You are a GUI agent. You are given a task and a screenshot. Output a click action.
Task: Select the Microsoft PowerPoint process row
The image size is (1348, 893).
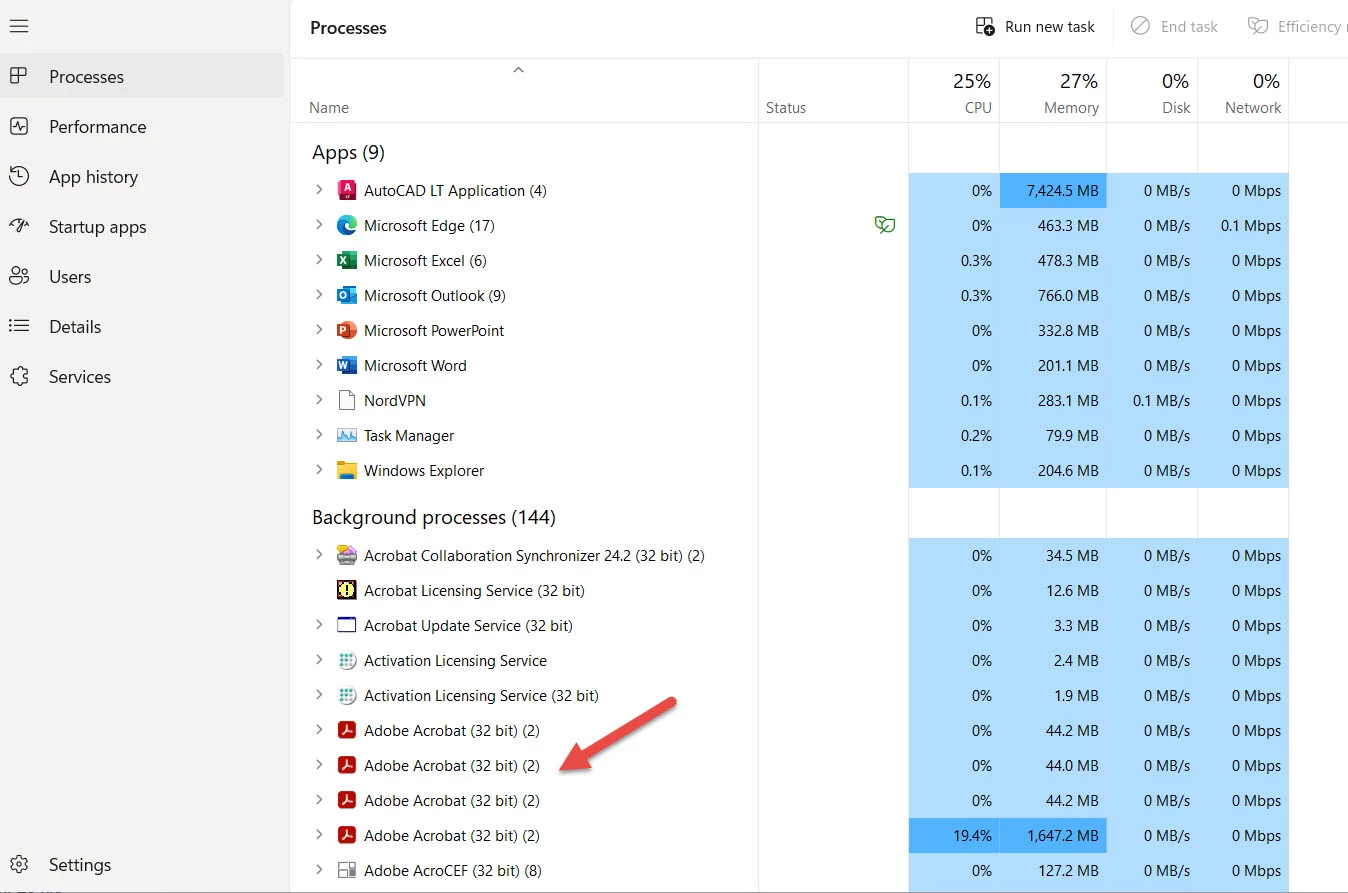pos(789,330)
